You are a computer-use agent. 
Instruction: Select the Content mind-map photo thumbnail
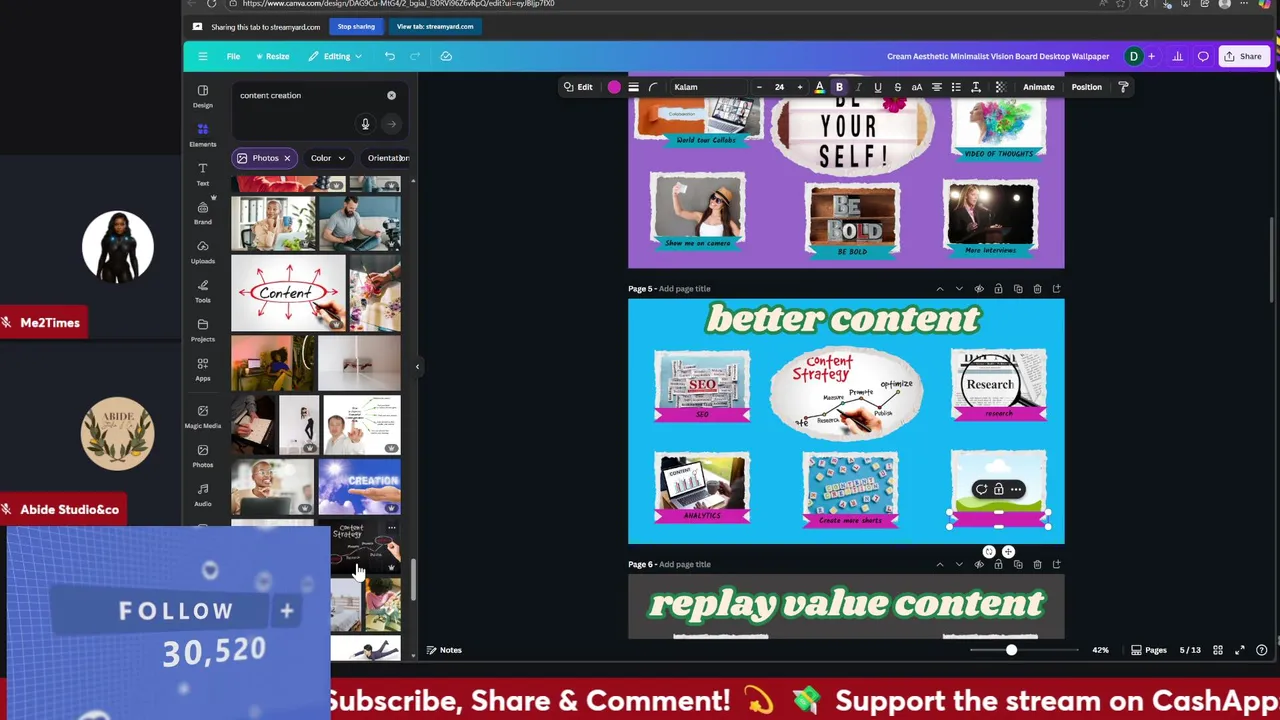288,292
